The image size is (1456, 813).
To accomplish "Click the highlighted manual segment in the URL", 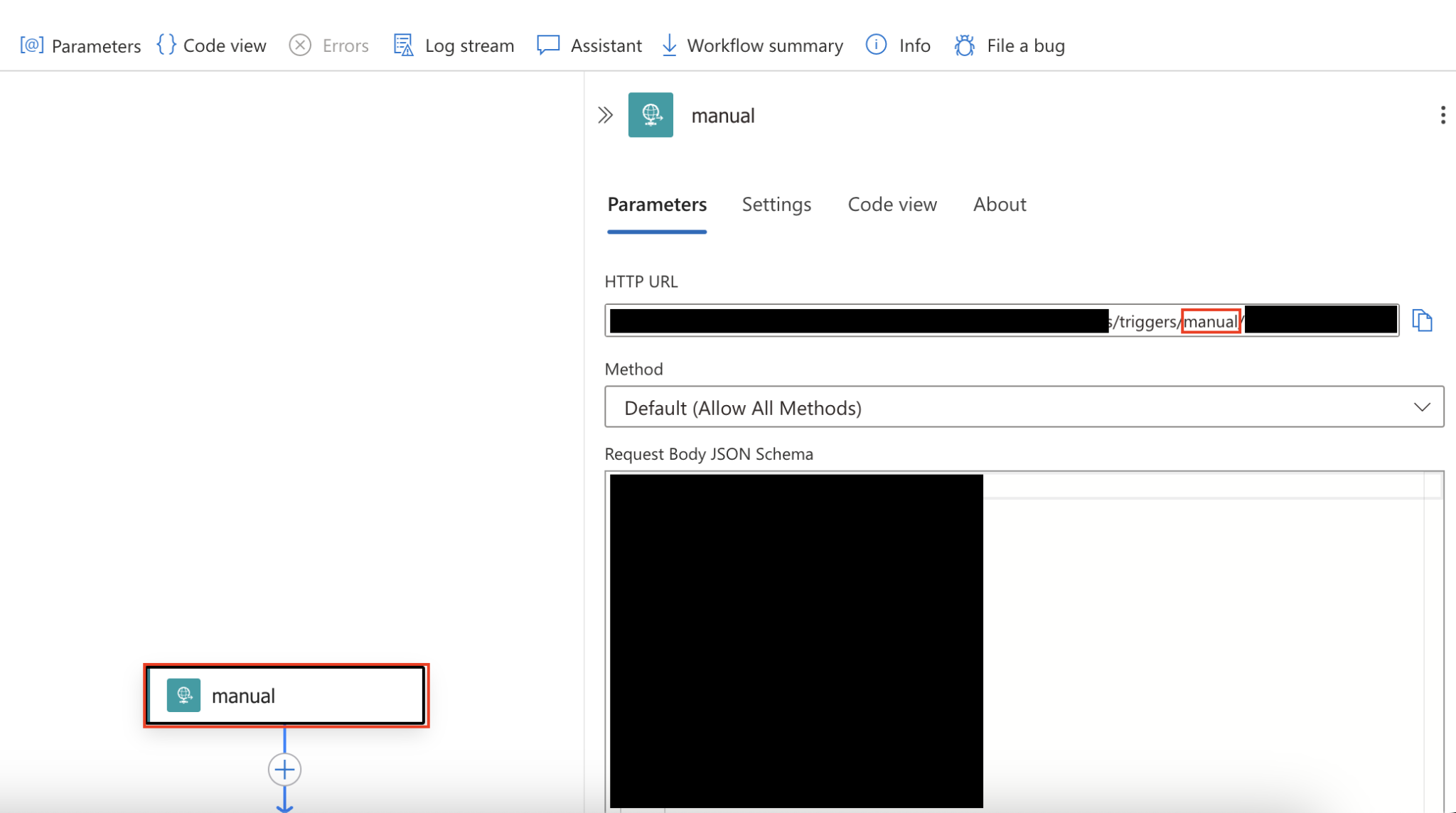I will tap(1211, 321).
